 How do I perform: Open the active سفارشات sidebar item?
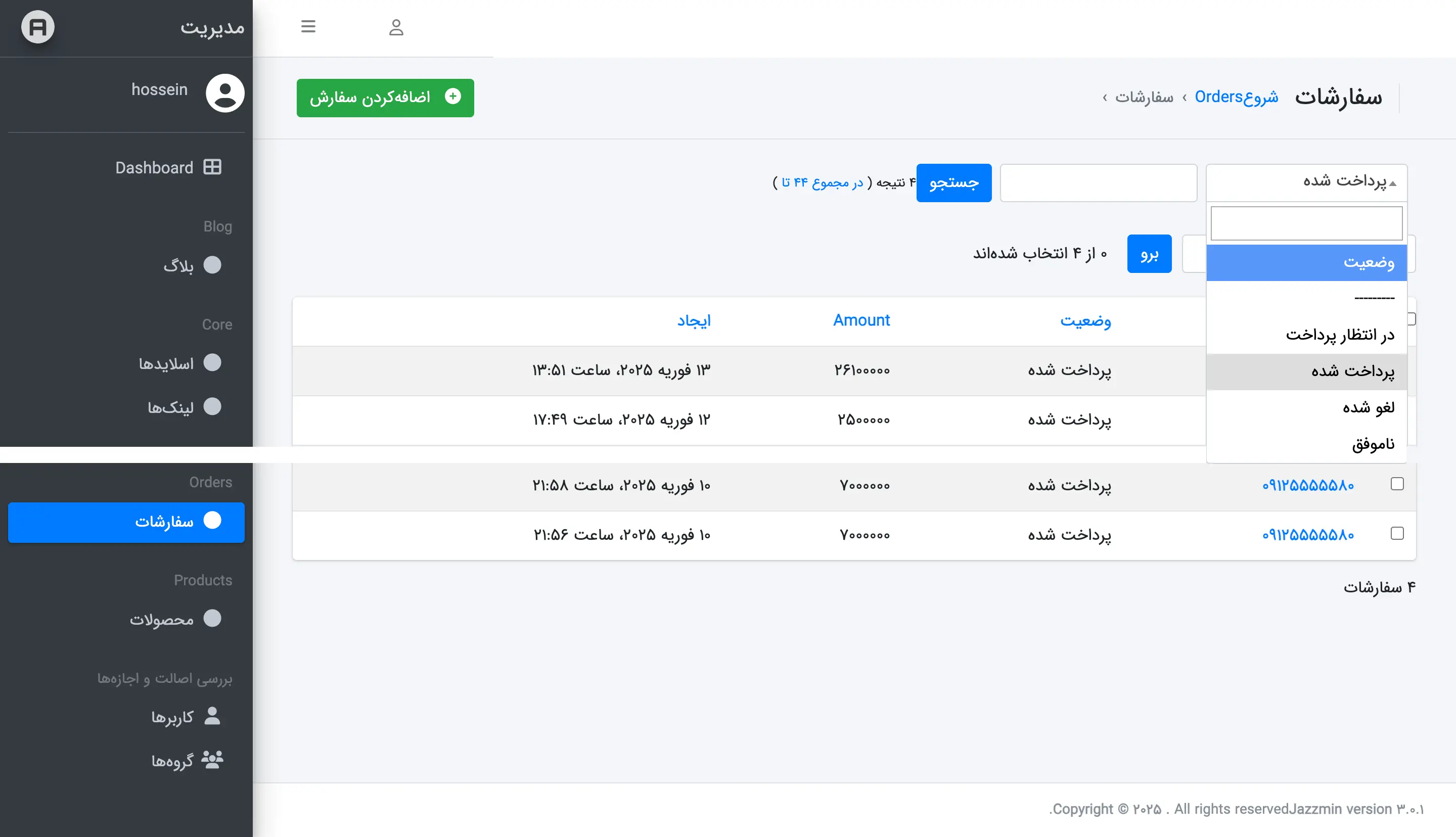pos(126,522)
